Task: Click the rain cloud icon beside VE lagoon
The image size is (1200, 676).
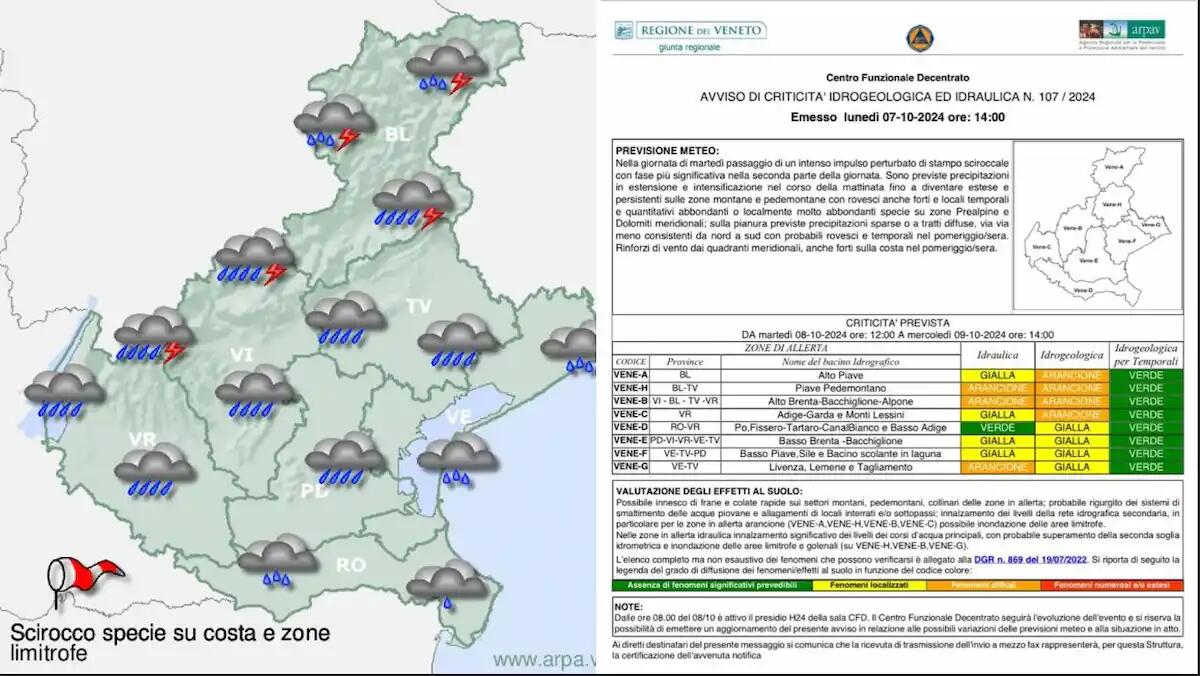Action: (x=457, y=458)
